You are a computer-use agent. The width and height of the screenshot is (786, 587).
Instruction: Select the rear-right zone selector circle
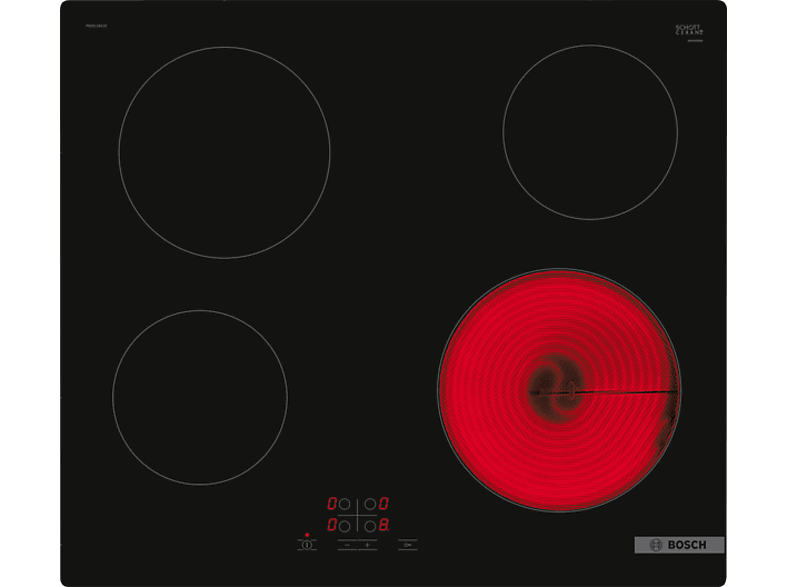pos(369,505)
